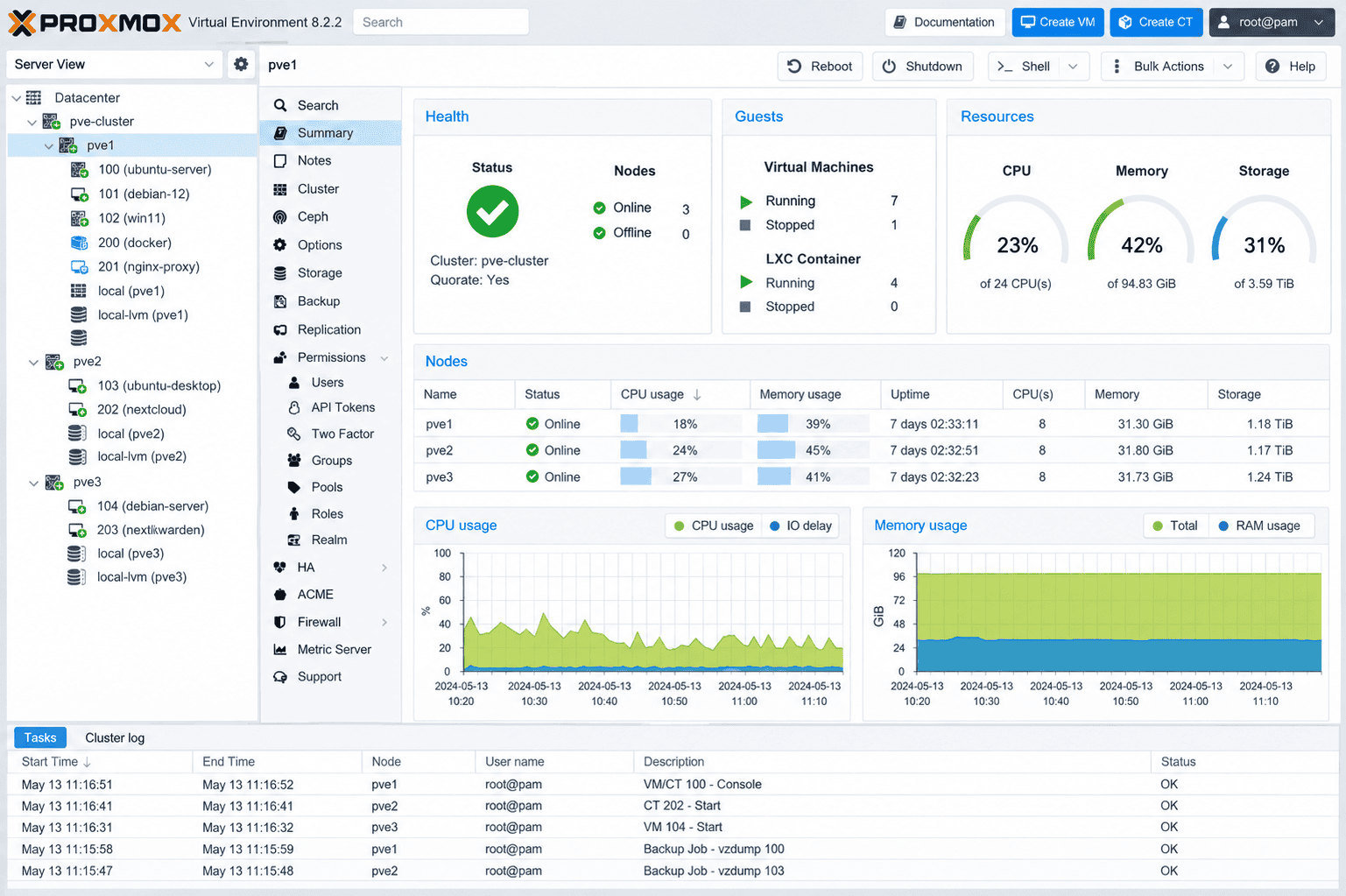Open the Firewall menu item
Screen dimensions: 1346x896
pos(331,622)
